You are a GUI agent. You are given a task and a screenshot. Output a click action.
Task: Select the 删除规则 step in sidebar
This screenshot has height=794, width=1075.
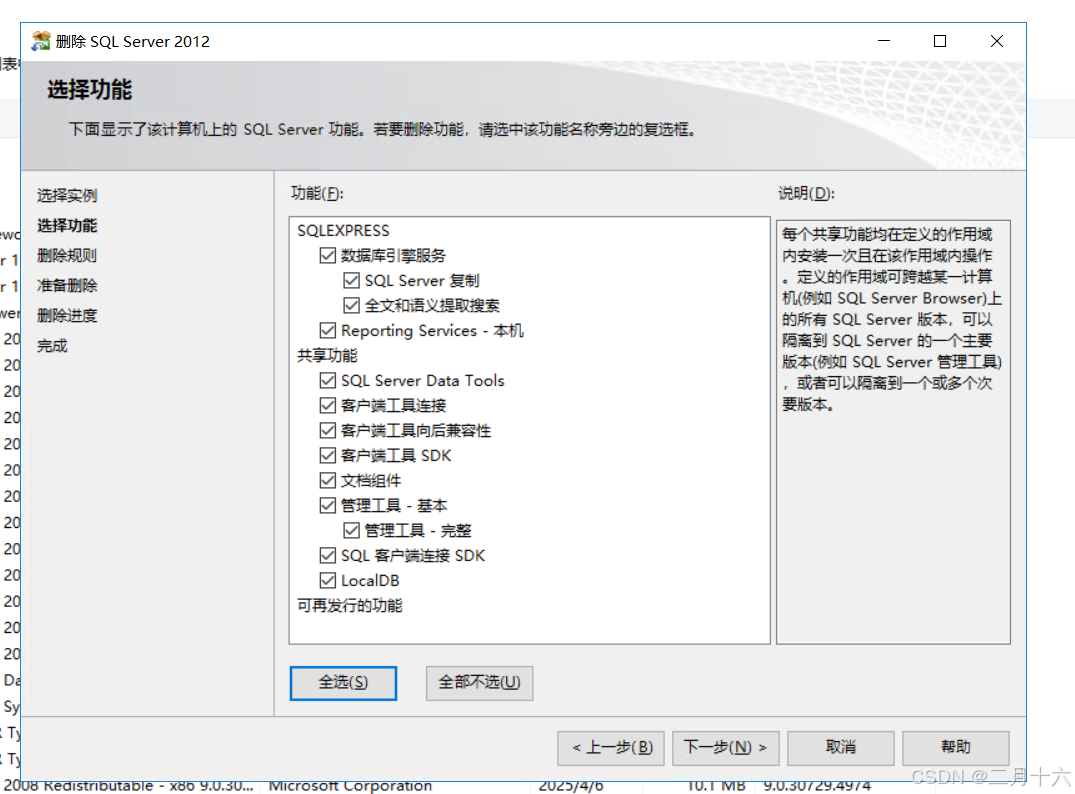pyautogui.click(x=67, y=256)
